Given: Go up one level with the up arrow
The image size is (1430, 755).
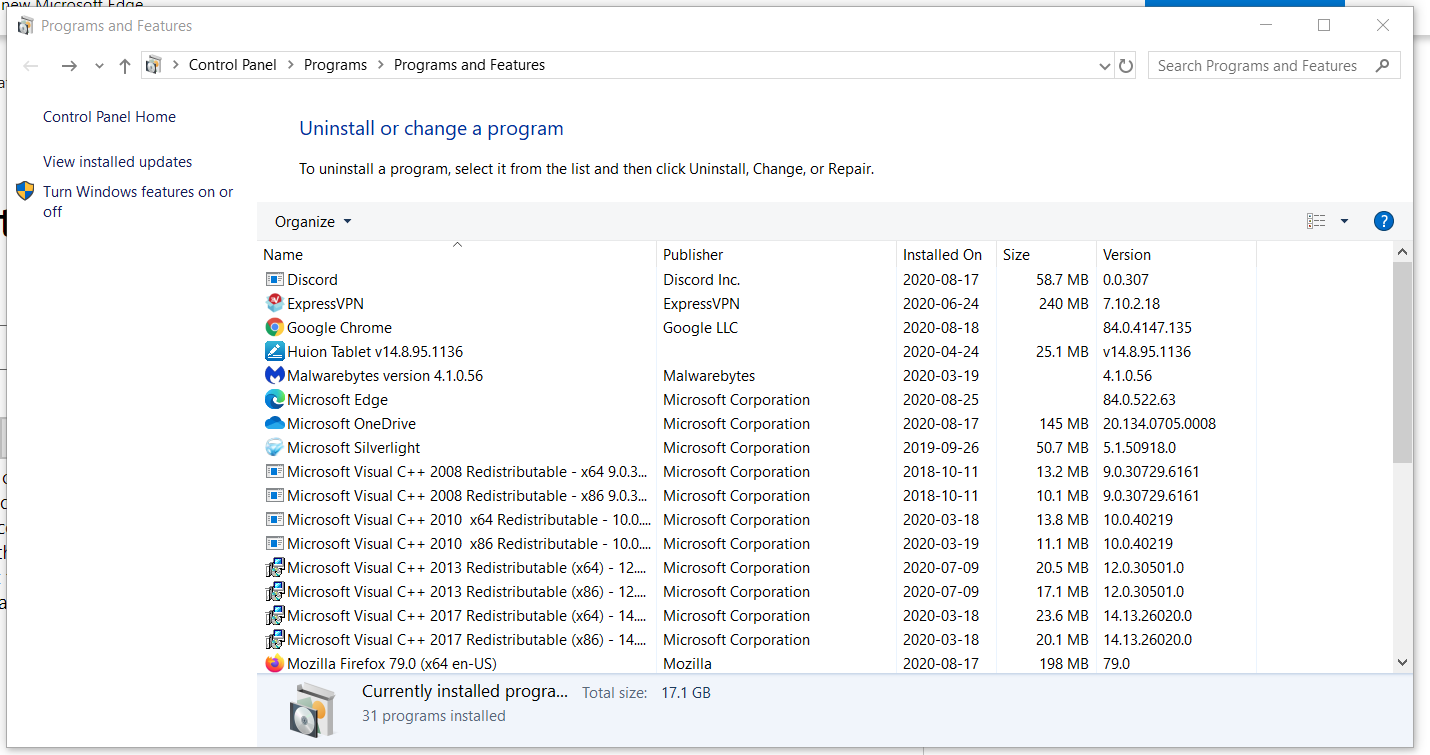Looking at the screenshot, I should (x=125, y=66).
